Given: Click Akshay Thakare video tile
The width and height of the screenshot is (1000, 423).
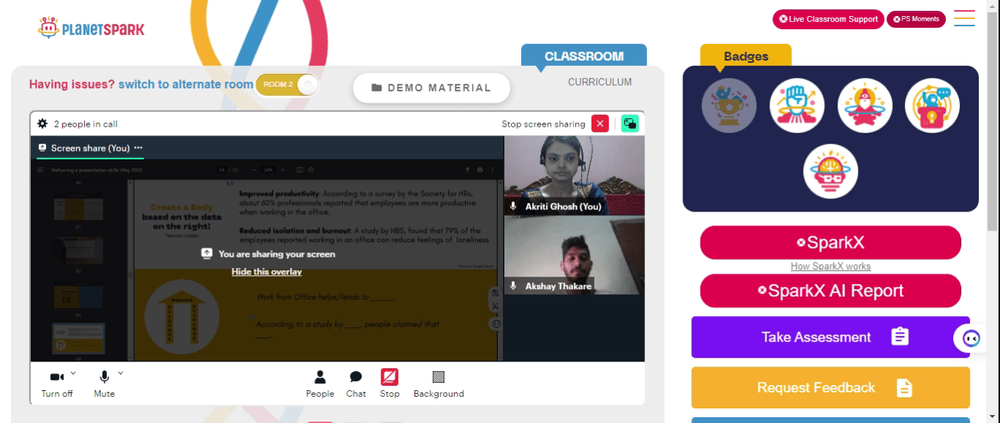Looking at the screenshot, I should [x=574, y=256].
